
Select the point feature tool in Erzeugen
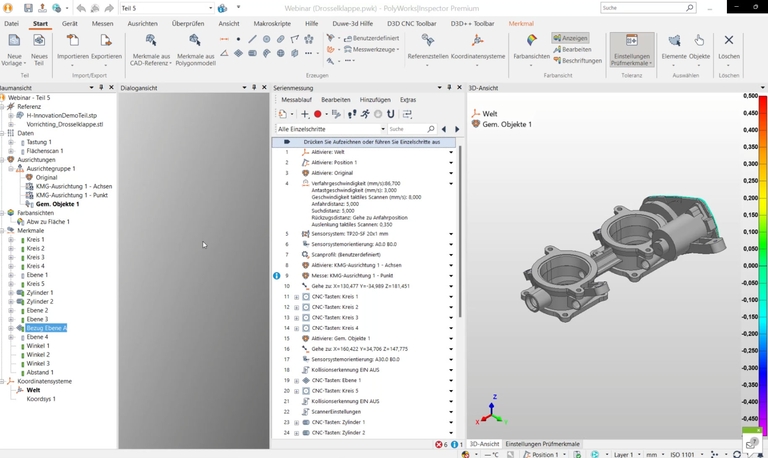[x=238, y=39]
